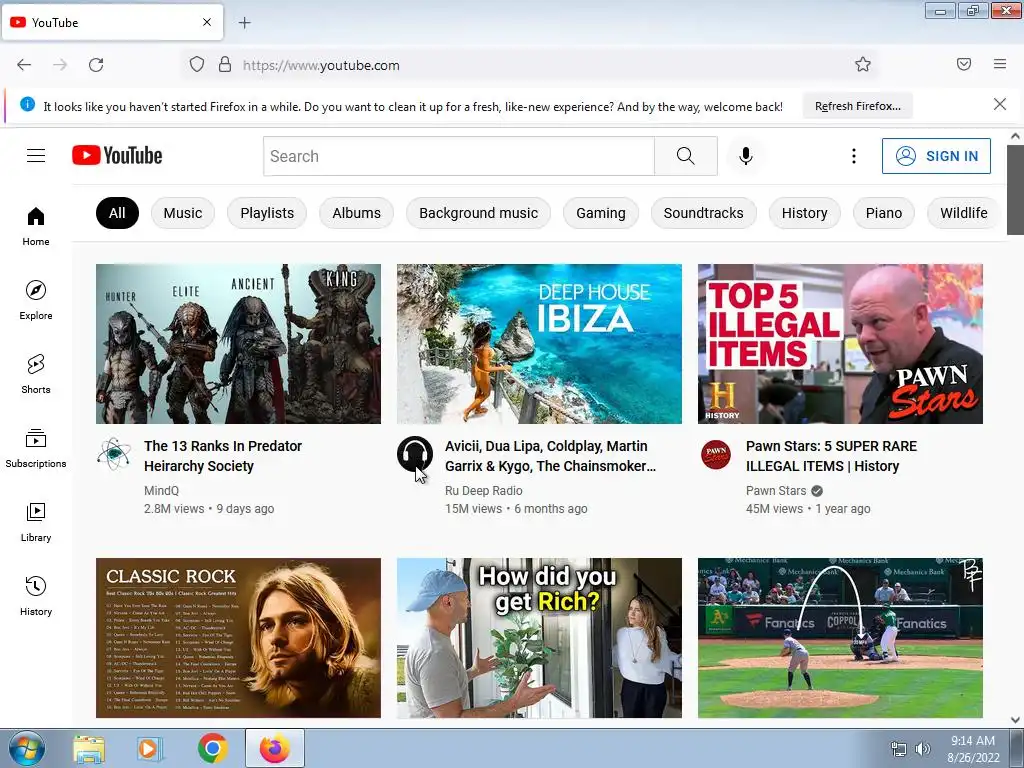
Task: Click the volume speaker tray icon
Action: click(x=923, y=749)
